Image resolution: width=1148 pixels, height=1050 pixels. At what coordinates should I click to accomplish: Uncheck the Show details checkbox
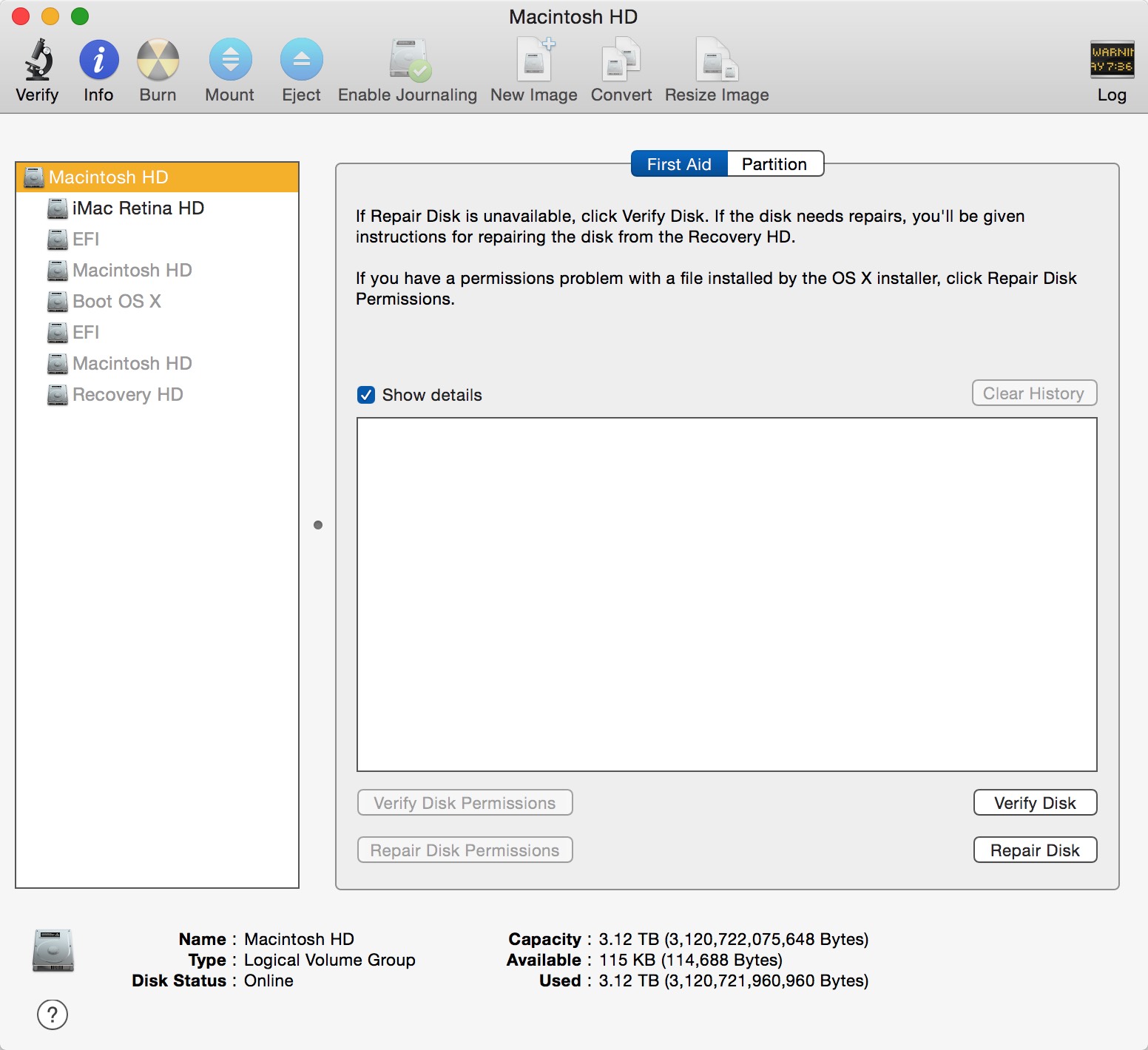click(366, 395)
